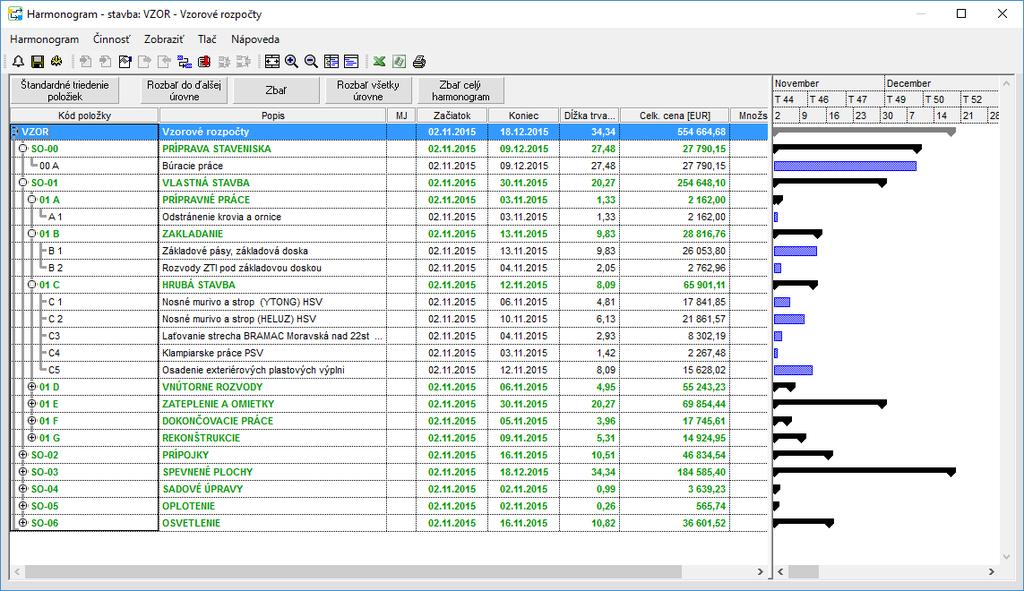This screenshot has height=591, width=1024.
Task: Click the Gantt scrollbar's right arrow
Action: pyautogui.click(x=991, y=571)
